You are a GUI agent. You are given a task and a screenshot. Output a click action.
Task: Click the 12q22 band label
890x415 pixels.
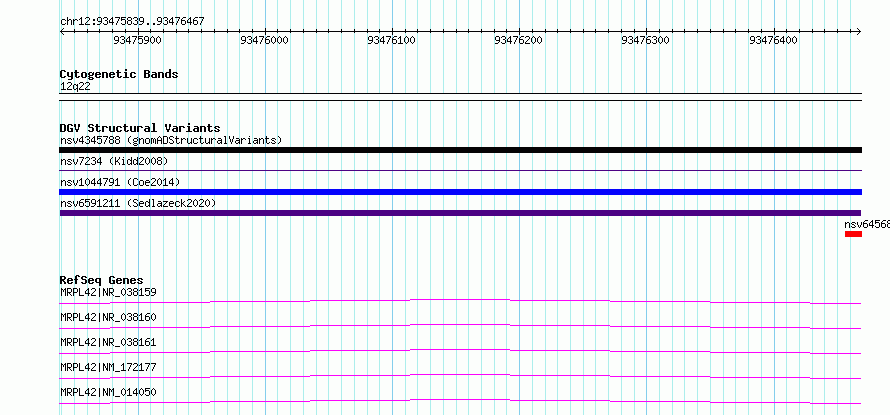click(75, 87)
